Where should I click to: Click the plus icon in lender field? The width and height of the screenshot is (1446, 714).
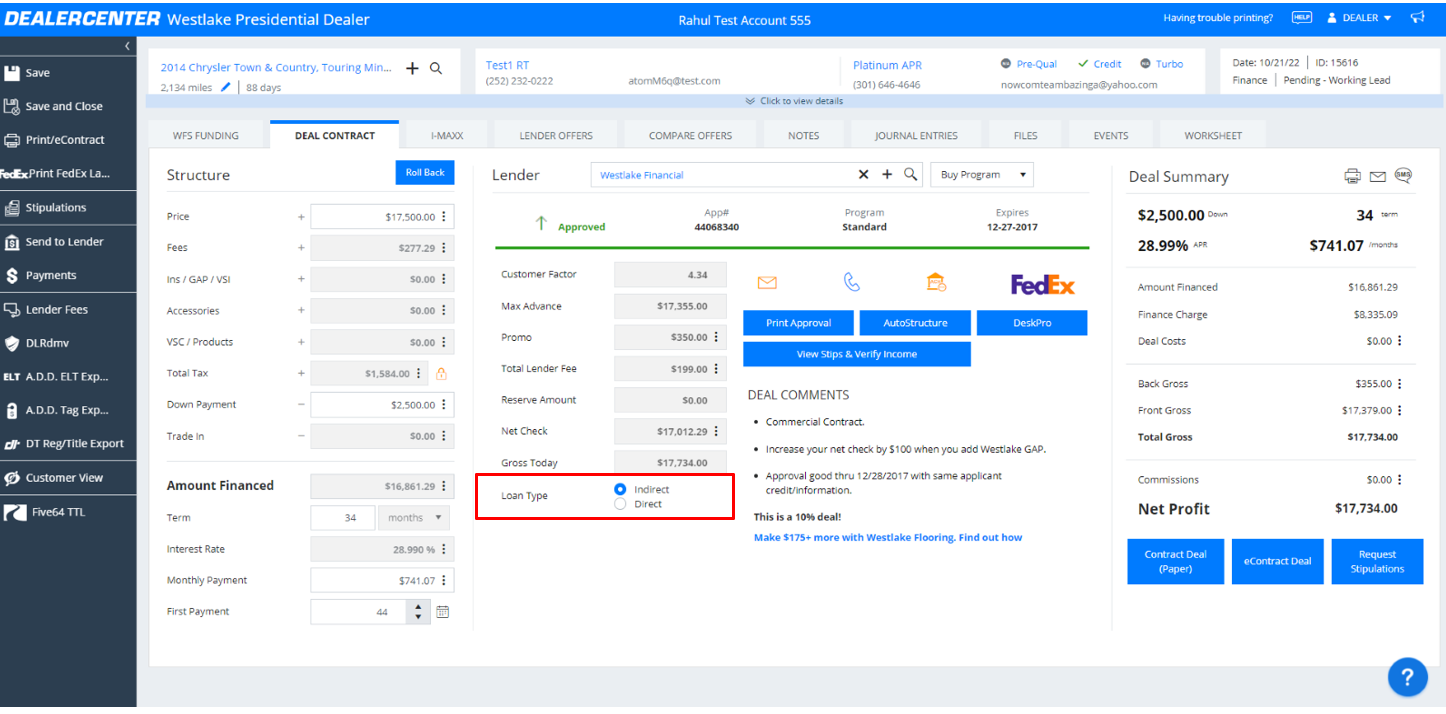pos(887,175)
